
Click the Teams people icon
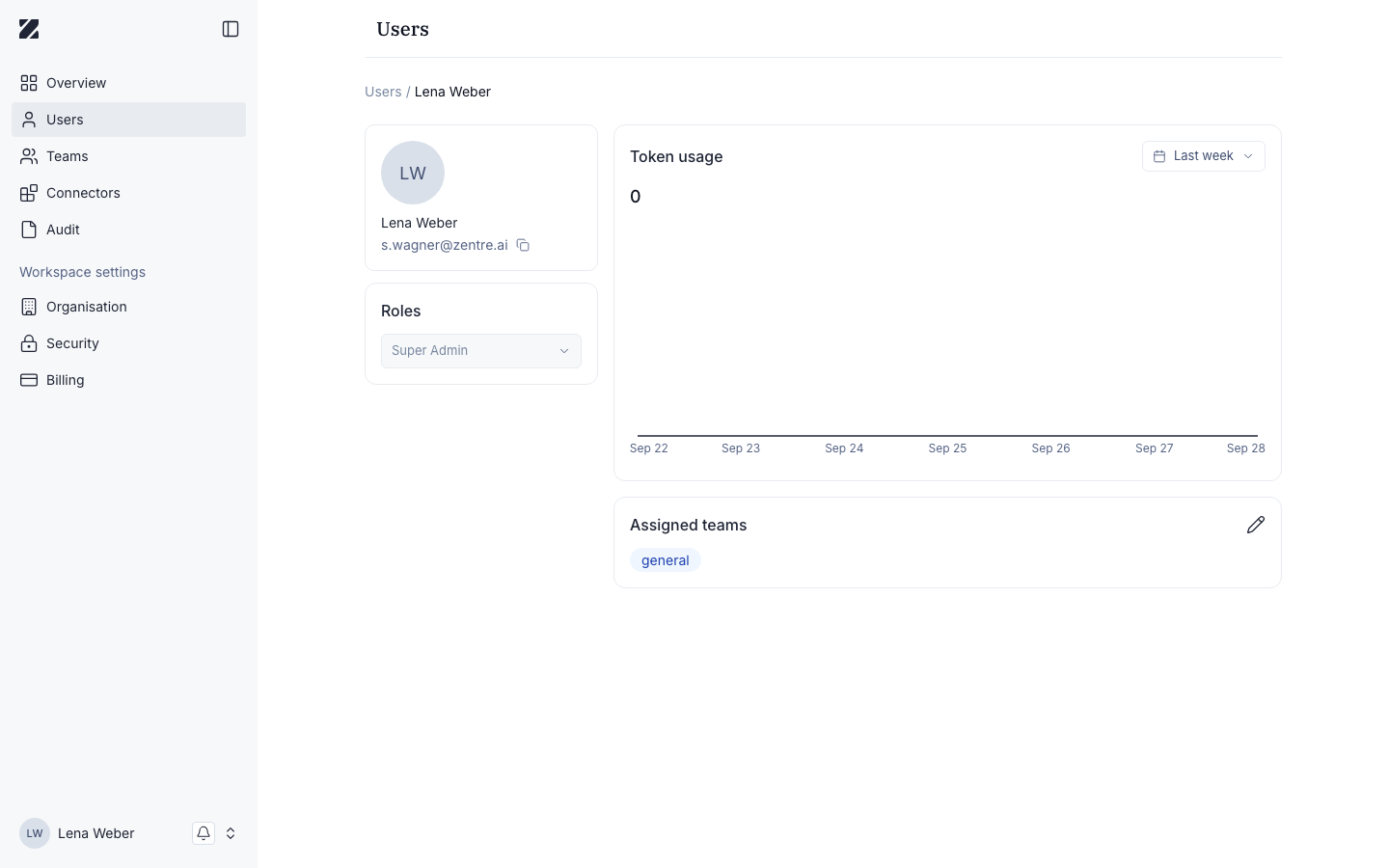click(29, 156)
